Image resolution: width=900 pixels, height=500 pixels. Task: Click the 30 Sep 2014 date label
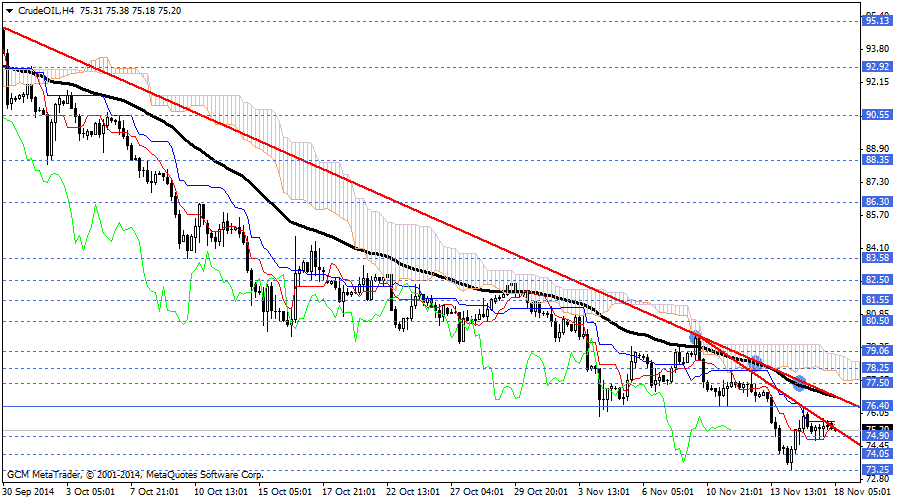[28, 492]
